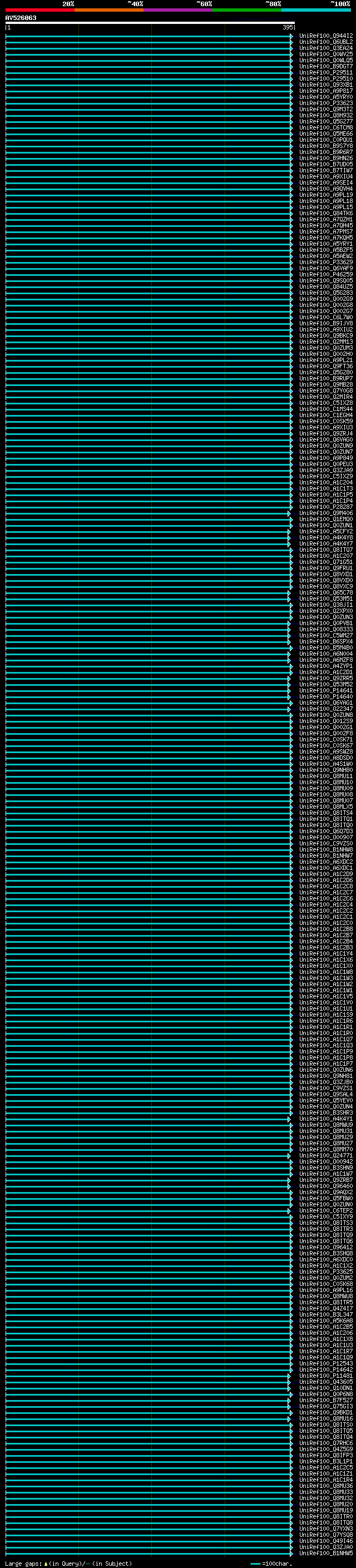Image resolution: width=356 pixels, height=1568 pixels.
Task: Click the UniRef100_Q9FRU1 label
Action: (x=326, y=568)
